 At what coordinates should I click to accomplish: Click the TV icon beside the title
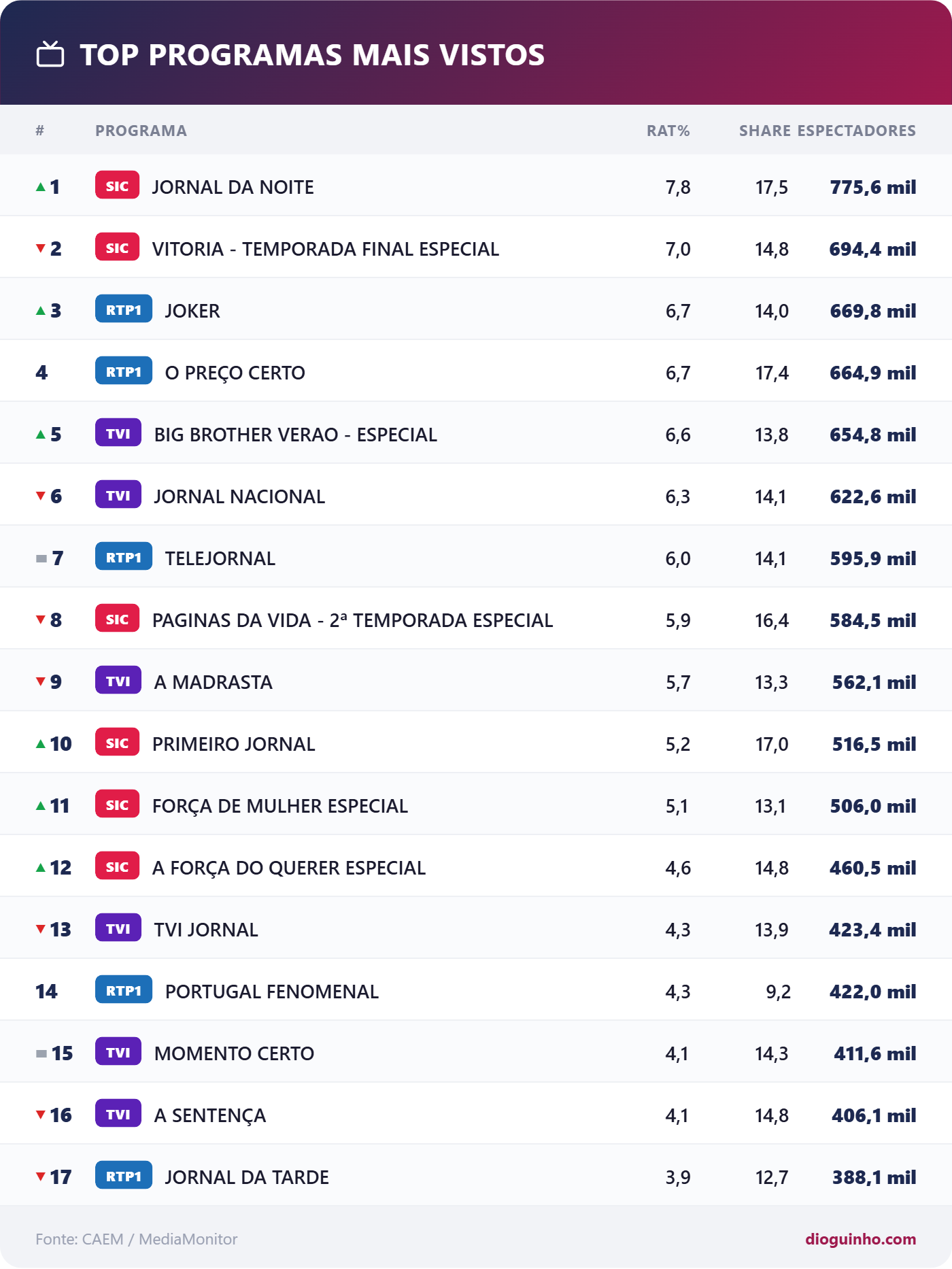[50, 54]
